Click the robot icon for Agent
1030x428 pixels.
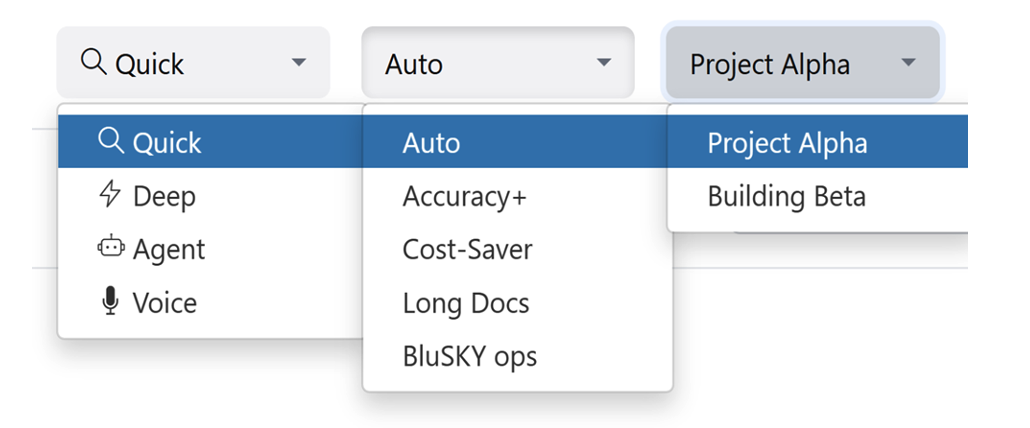110,248
